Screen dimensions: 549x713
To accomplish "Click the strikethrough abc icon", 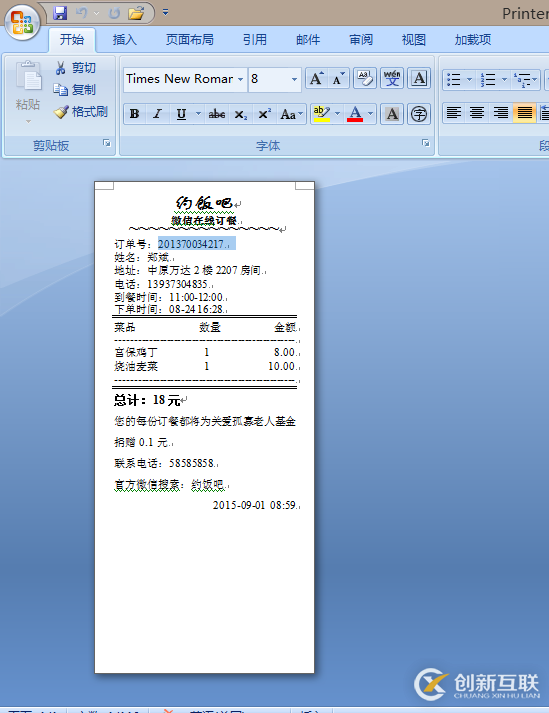I will pos(217,114).
